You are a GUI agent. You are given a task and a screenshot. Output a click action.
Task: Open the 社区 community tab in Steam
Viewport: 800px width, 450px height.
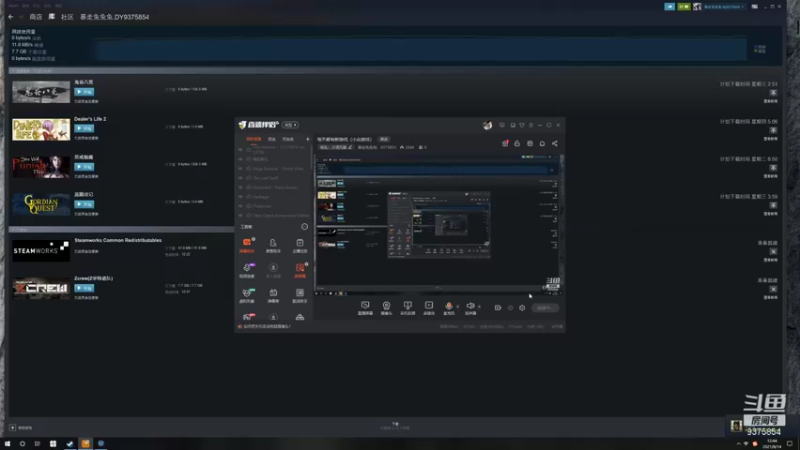(67, 17)
